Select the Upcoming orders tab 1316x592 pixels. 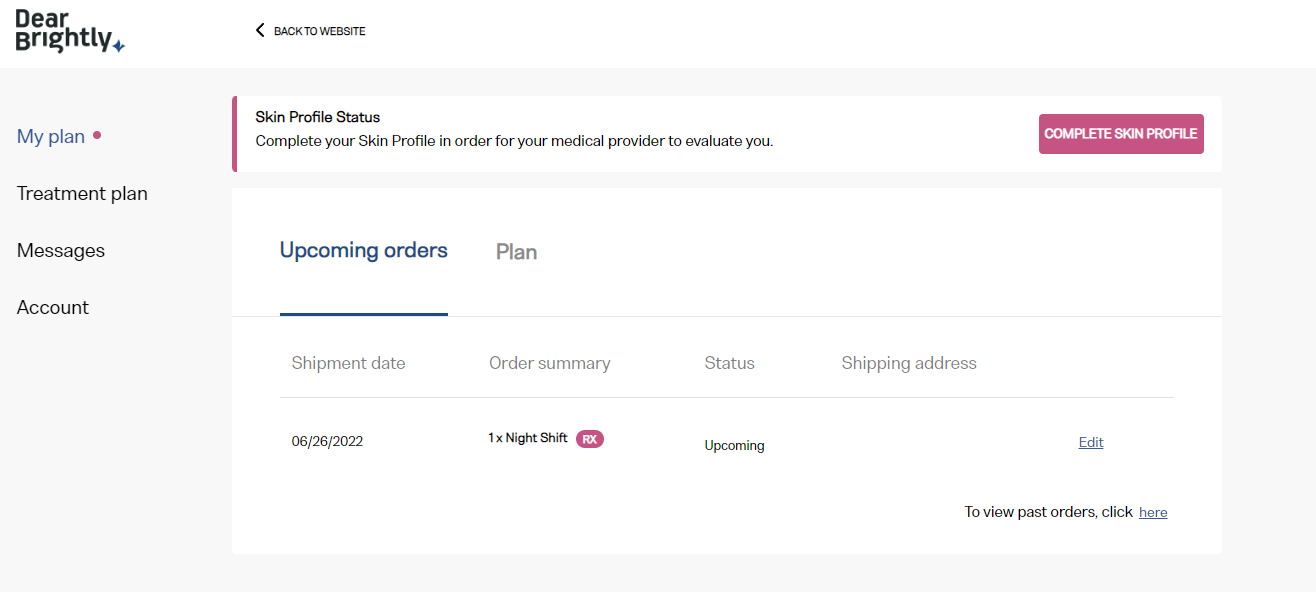[364, 251]
